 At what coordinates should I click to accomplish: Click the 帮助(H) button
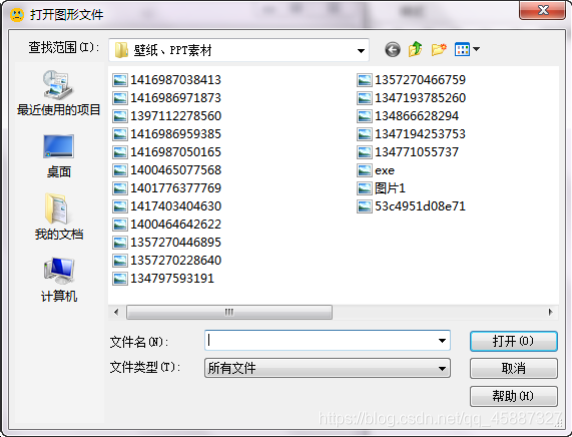coord(514,396)
